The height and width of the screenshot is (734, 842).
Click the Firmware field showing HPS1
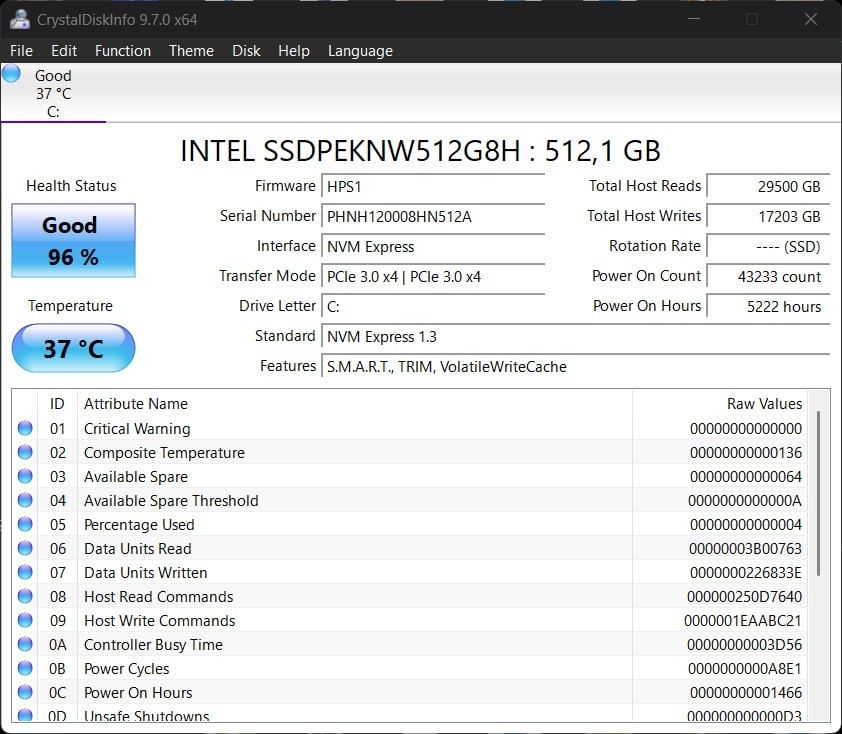click(x=433, y=186)
